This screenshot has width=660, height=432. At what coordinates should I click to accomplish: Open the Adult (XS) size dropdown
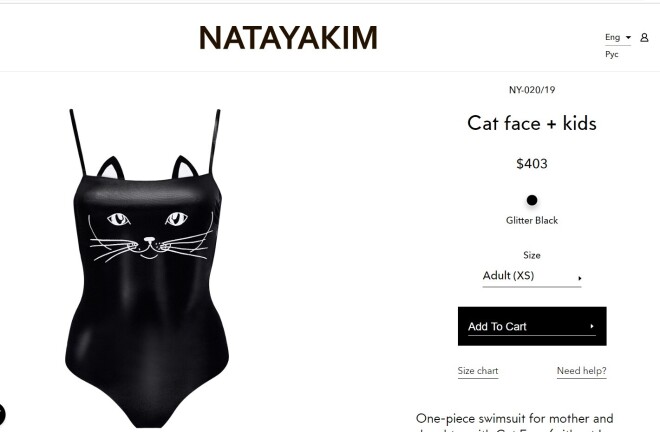[x=532, y=276]
